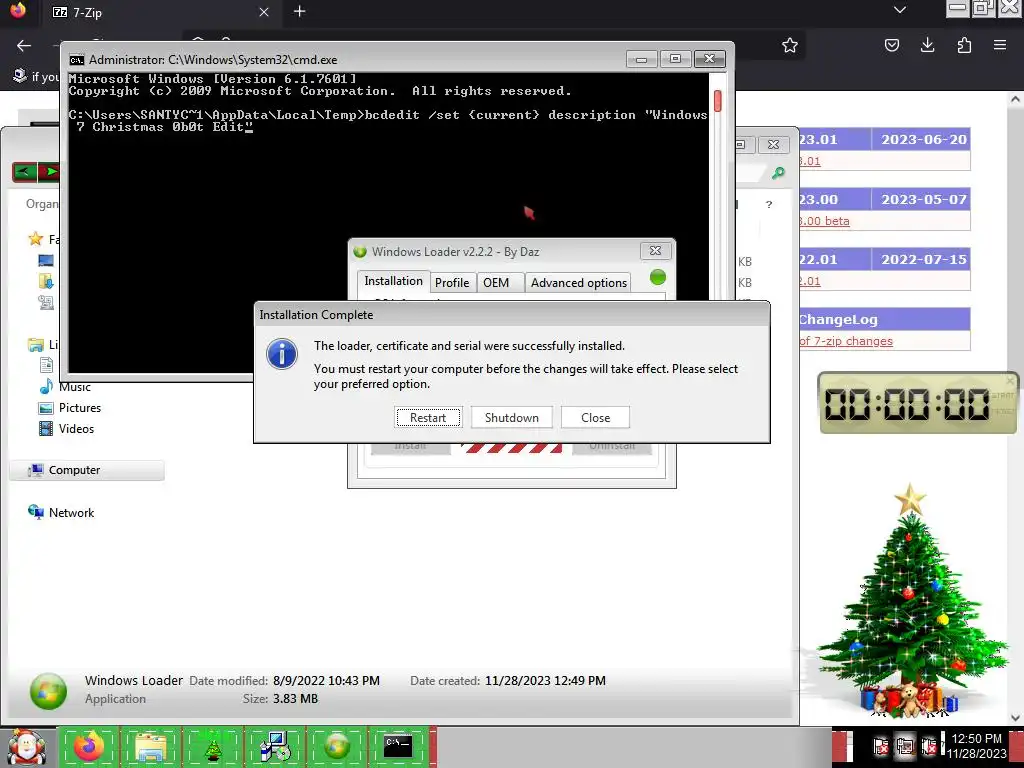Click the blue information icon in dialog
The height and width of the screenshot is (768, 1024).
[x=282, y=354]
